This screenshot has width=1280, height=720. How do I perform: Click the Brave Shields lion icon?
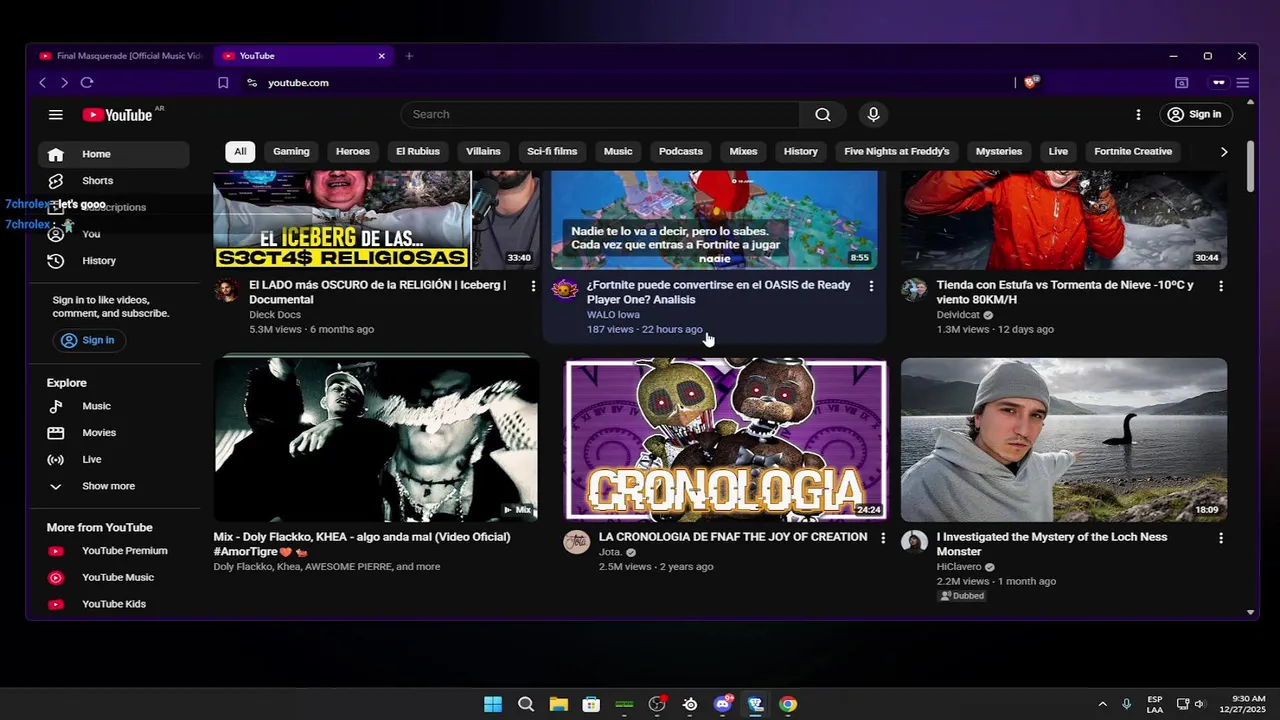1031,82
